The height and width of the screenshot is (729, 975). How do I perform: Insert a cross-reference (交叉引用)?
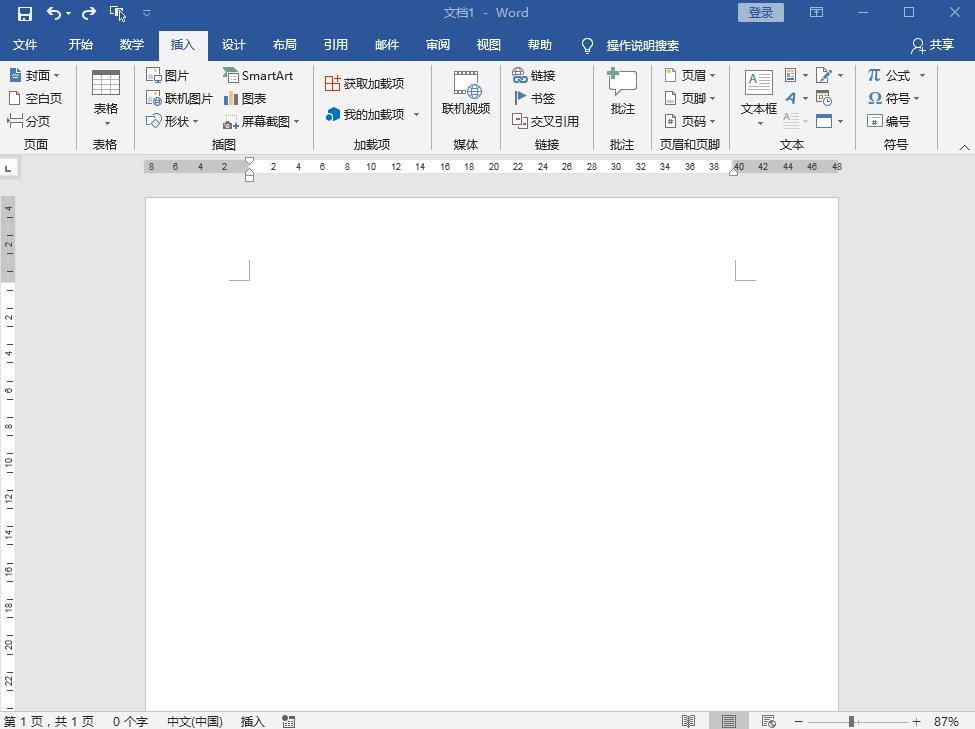tap(546, 120)
